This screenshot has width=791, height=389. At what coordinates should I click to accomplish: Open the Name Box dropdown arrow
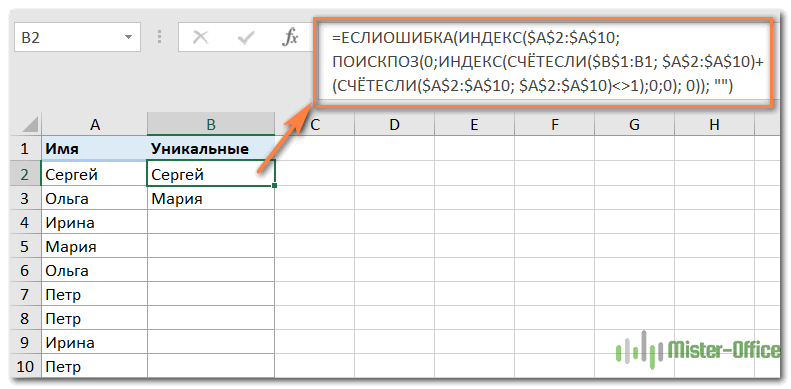pyautogui.click(x=128, y=37)
